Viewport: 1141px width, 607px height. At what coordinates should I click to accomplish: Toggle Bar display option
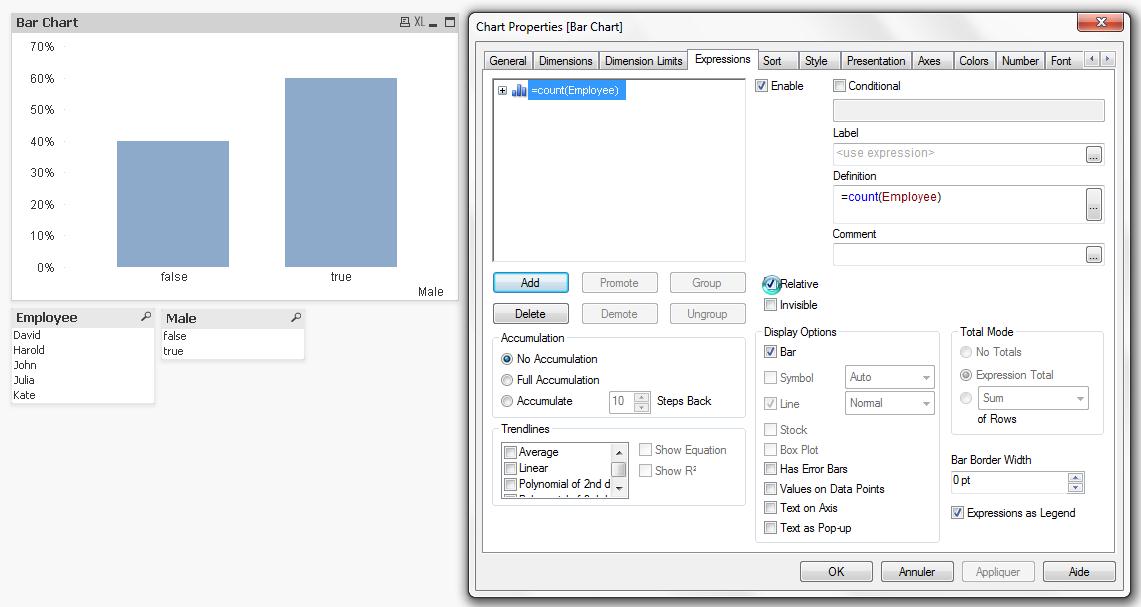pos(771,352)
